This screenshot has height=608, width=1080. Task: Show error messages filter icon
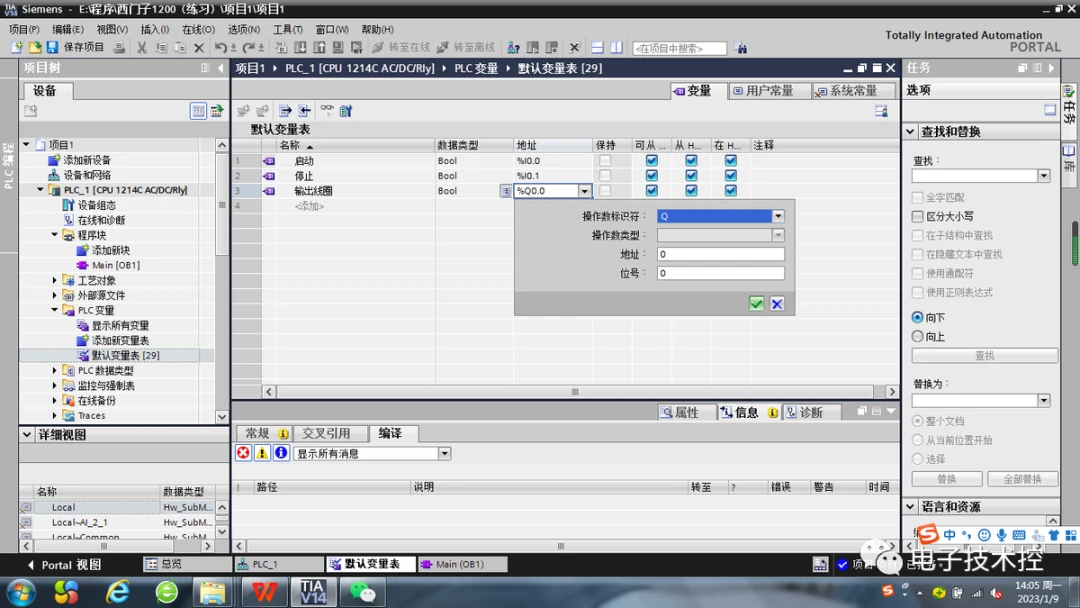coord(243,452)
